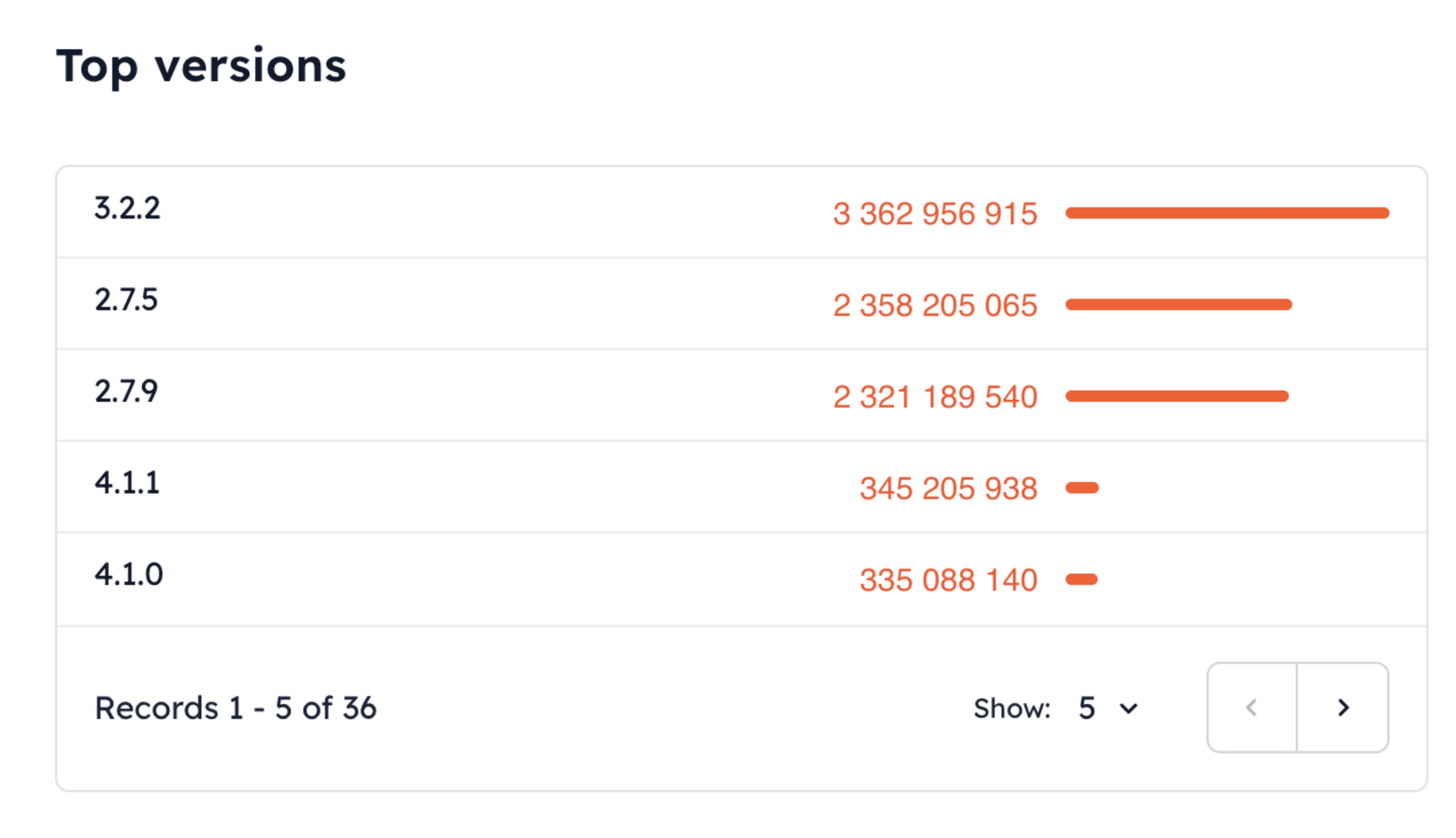1456x838 pixels.
Task: Click the 335 088 140 count value
Action: click(948, 580)
